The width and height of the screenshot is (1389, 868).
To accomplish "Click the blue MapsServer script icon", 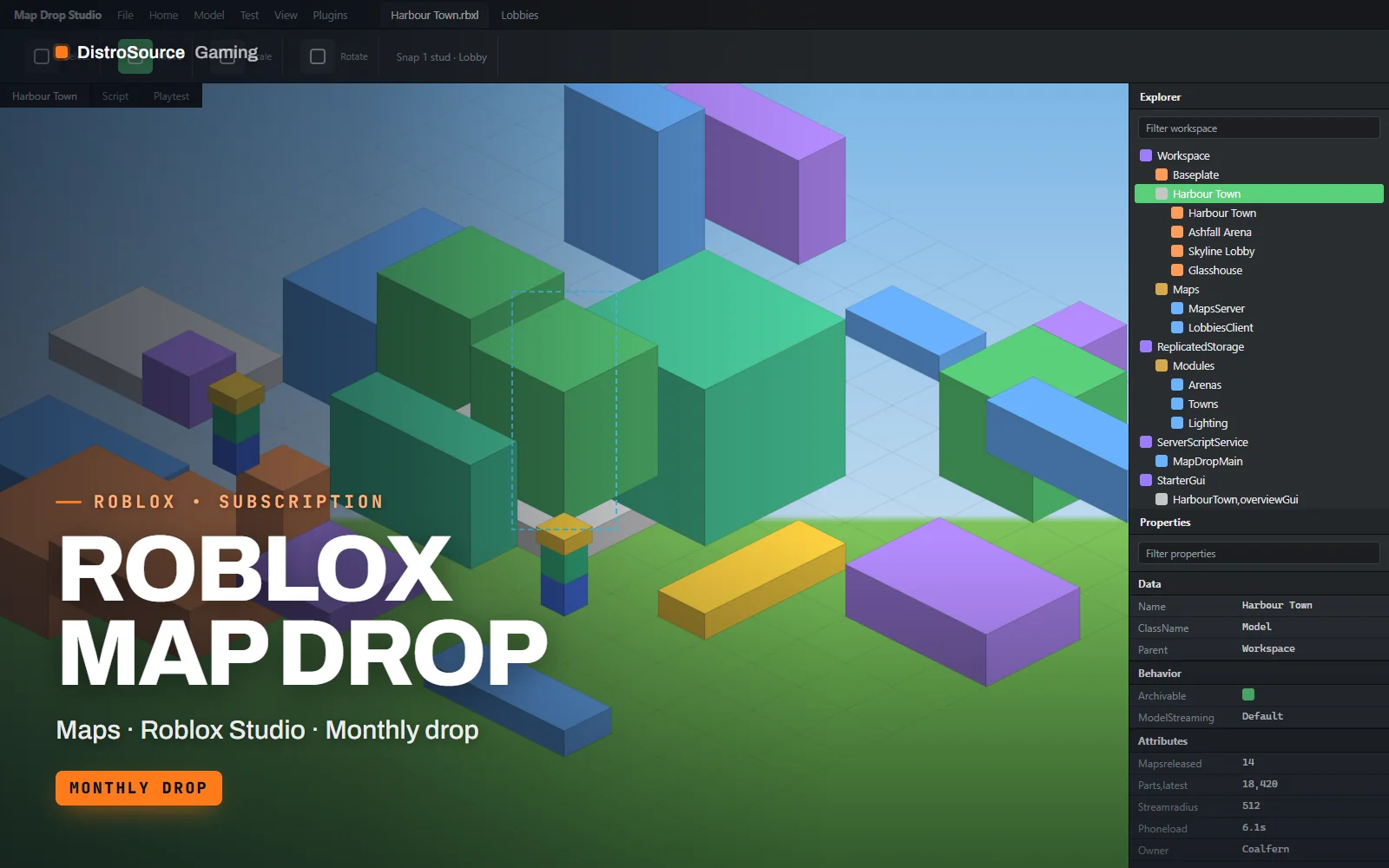I will tap(1177, 308).
